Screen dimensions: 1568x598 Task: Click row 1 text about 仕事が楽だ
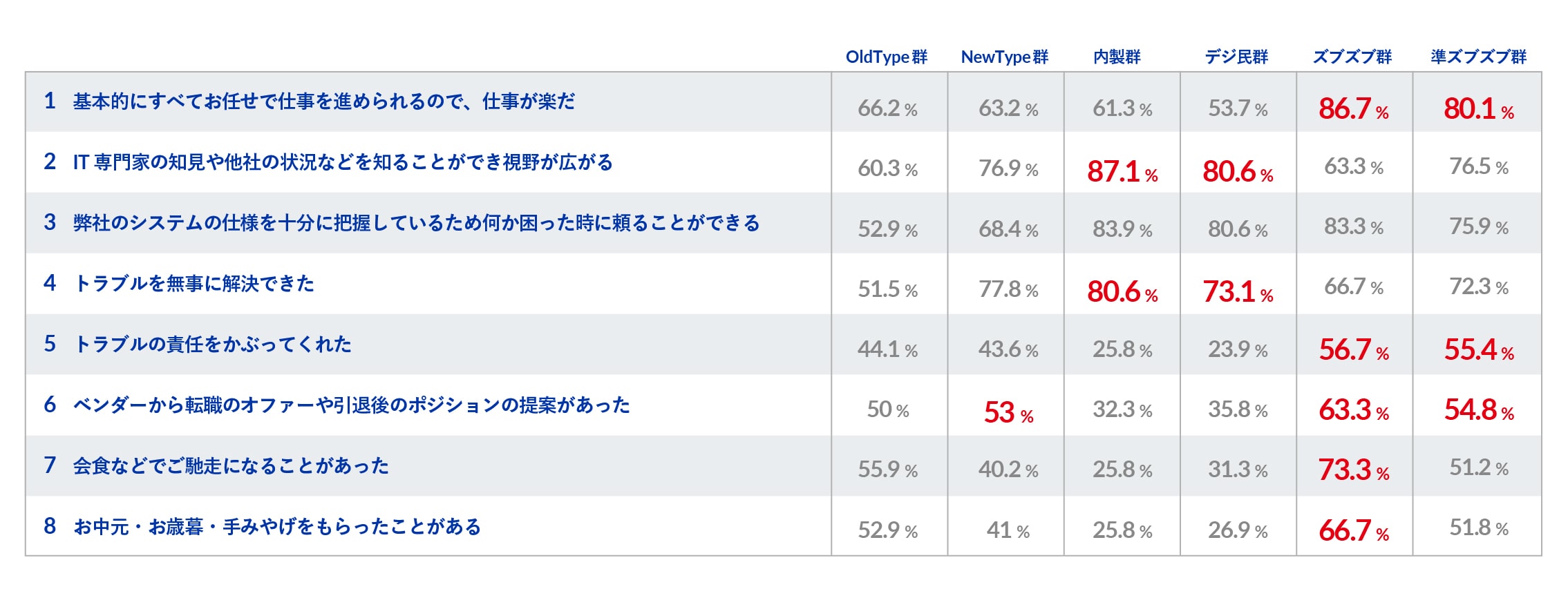click(323, 102)
